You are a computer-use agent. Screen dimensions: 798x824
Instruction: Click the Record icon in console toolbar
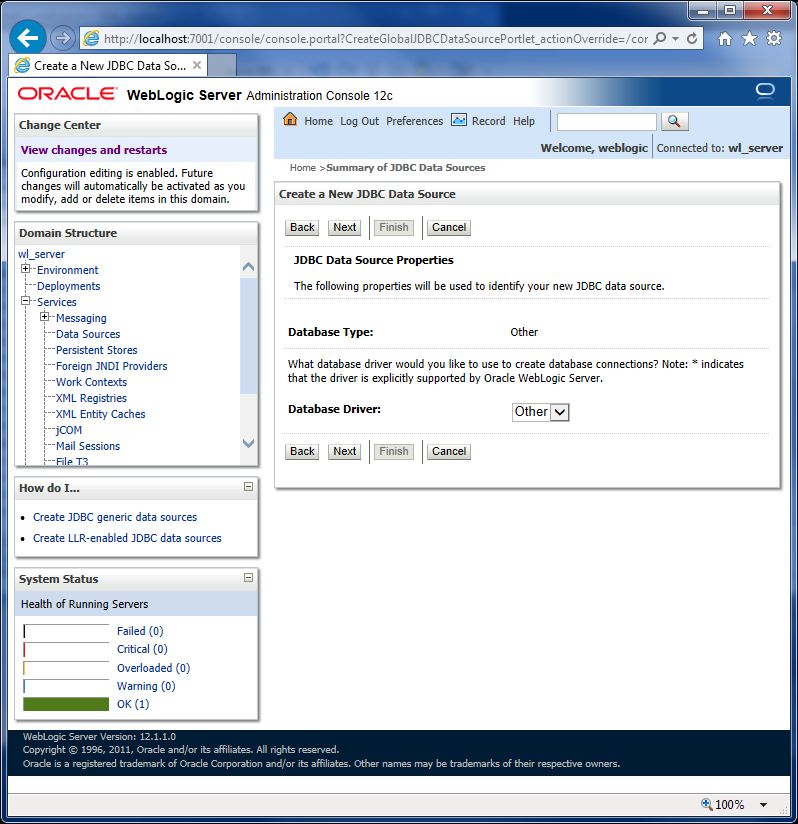[x=459, y=120]
